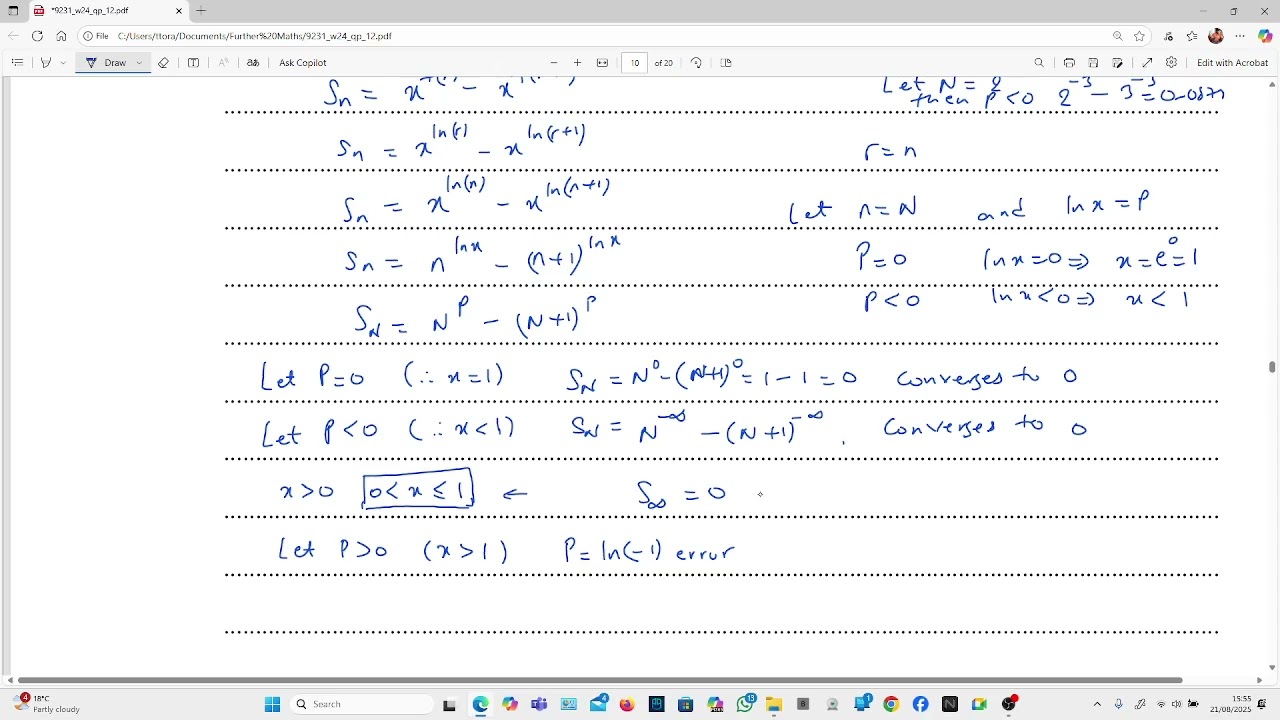Viewport: 1280px width, 720px height.
Task: Open the weather widget showing 18°C
Action: (46, 704)
